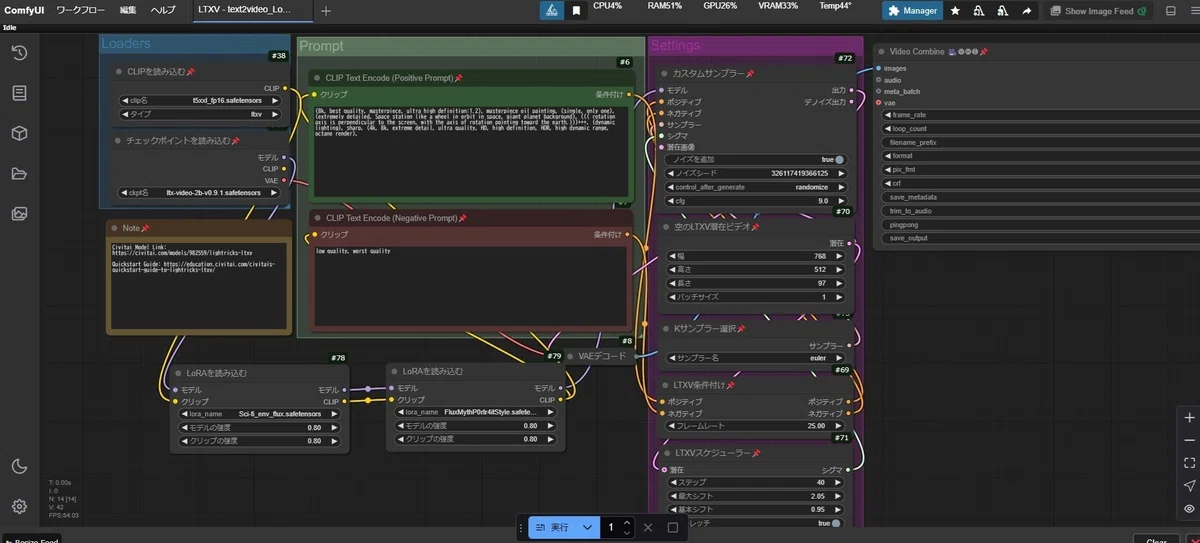The width and height of the screenshot is (1200, 543).
Task: Change サンプラー名 euler combo
Action: pyautogui.click(x=757, y=358)
